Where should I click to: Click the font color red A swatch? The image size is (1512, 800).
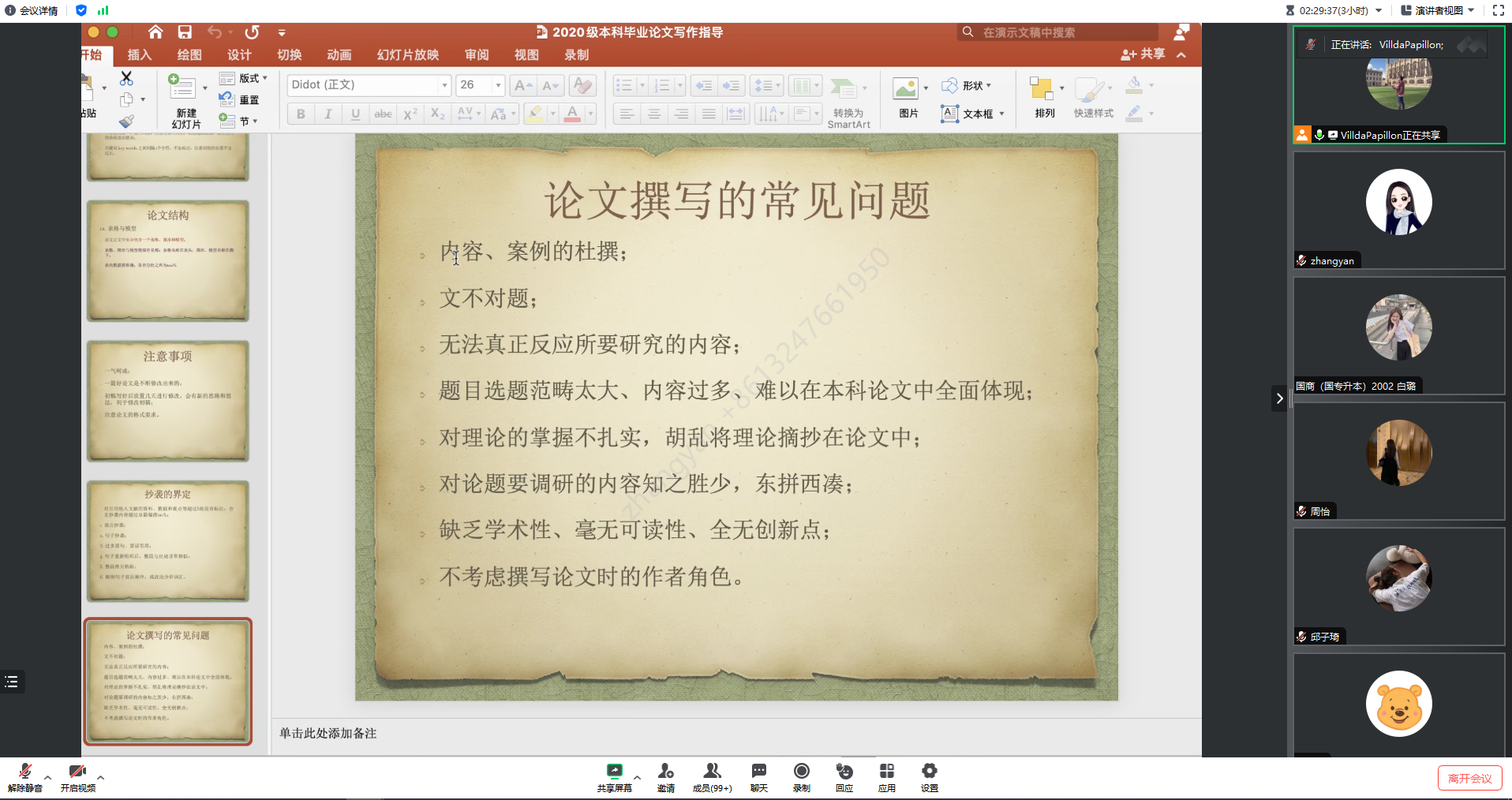point(573,114)
